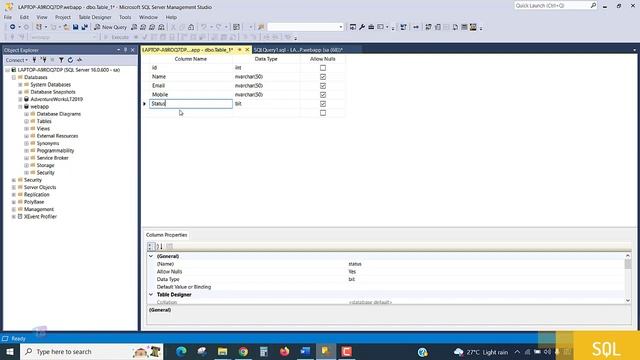This screenshot has width=640, height=360.
Task: Expand the AdventureWorksLT2019 database node
Action: point(20,99)
